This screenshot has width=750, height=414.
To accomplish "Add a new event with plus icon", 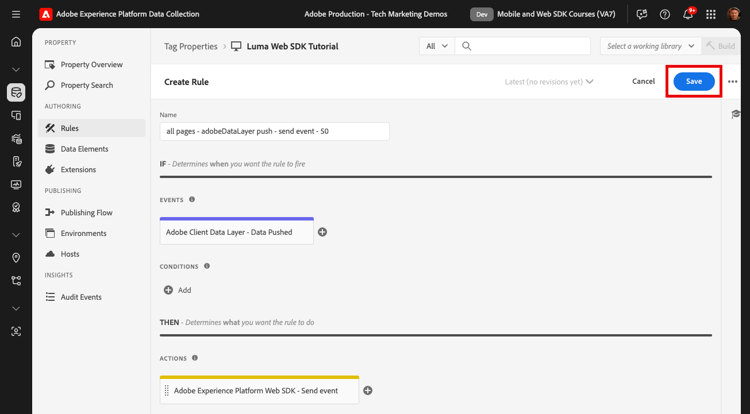I will (322, 232).
